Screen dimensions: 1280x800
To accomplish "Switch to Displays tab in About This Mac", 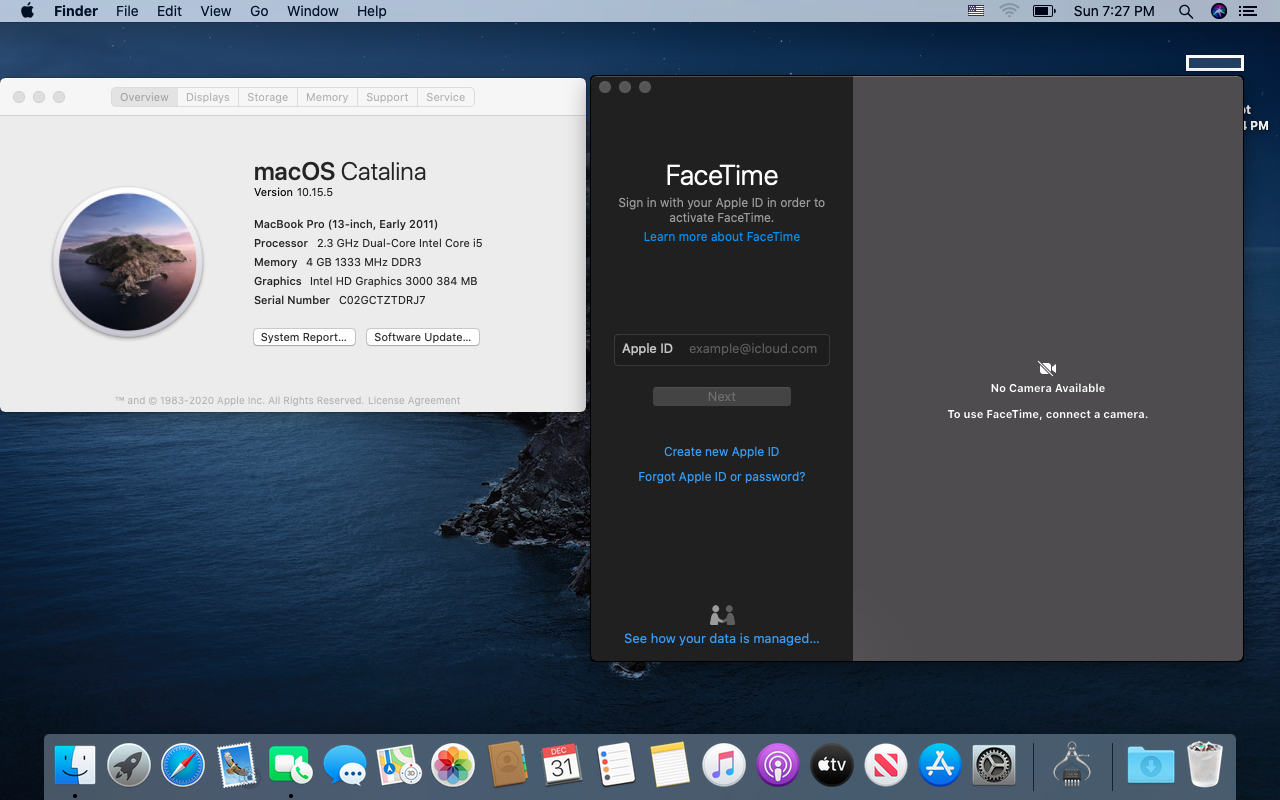I will (208, 97).
